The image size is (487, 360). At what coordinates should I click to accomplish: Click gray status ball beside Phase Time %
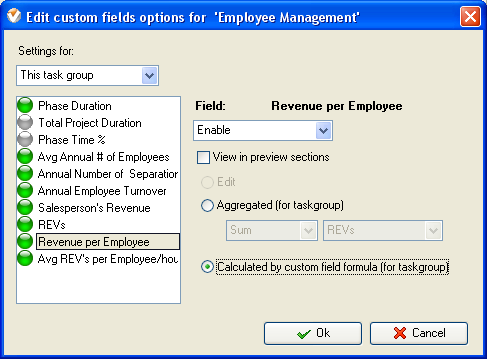[x=25, y=139]
